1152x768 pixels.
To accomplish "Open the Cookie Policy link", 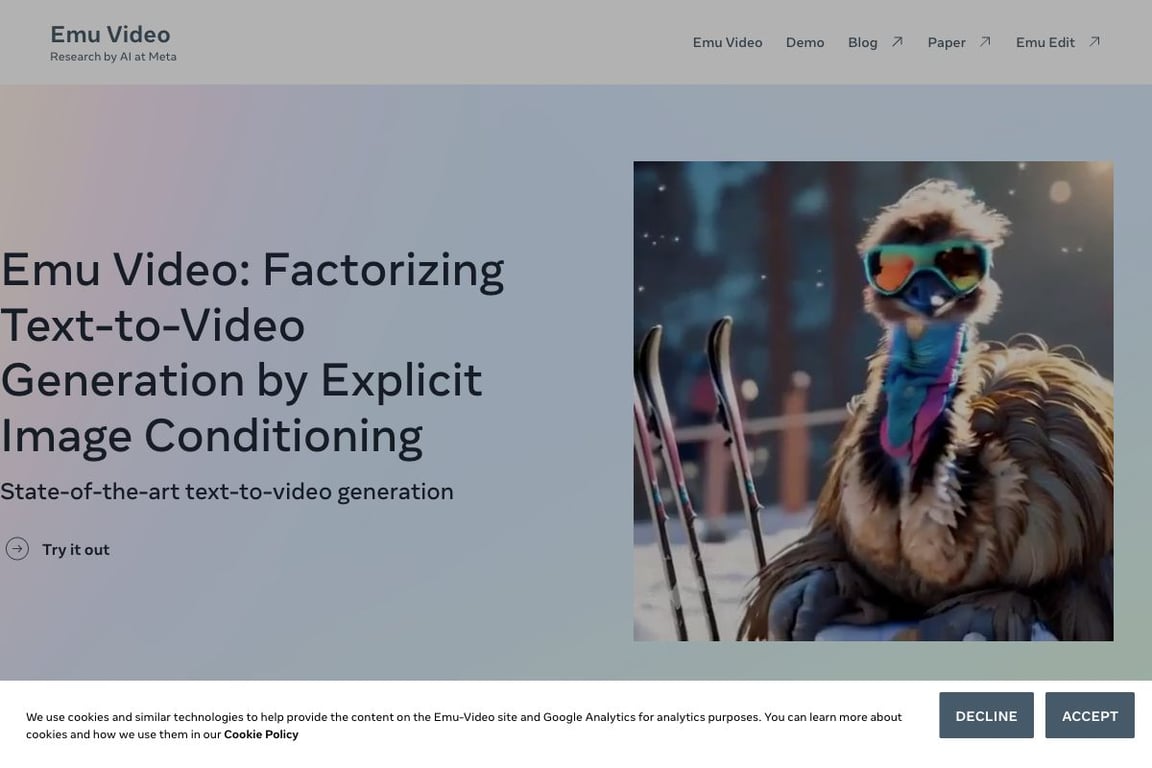I will pyautogui.click(x=261, y=734).
